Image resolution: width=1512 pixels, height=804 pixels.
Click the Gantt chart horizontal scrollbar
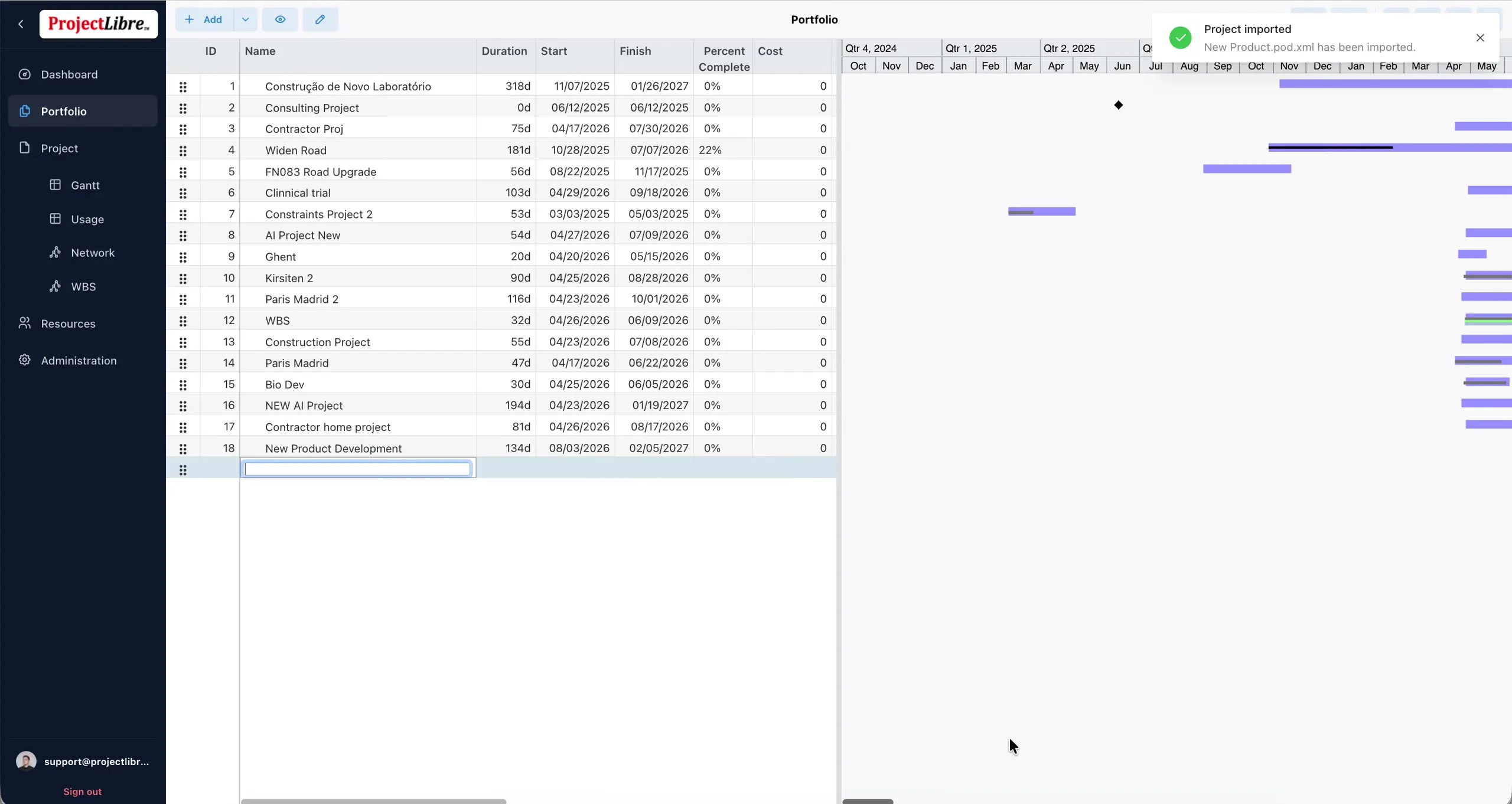click(868, 801)
